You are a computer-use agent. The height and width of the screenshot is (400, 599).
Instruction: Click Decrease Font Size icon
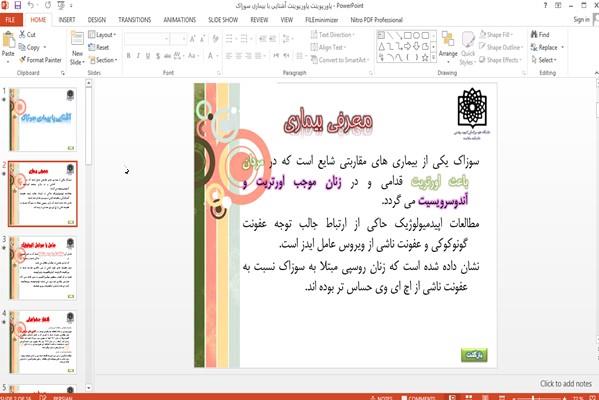(202, 39)
